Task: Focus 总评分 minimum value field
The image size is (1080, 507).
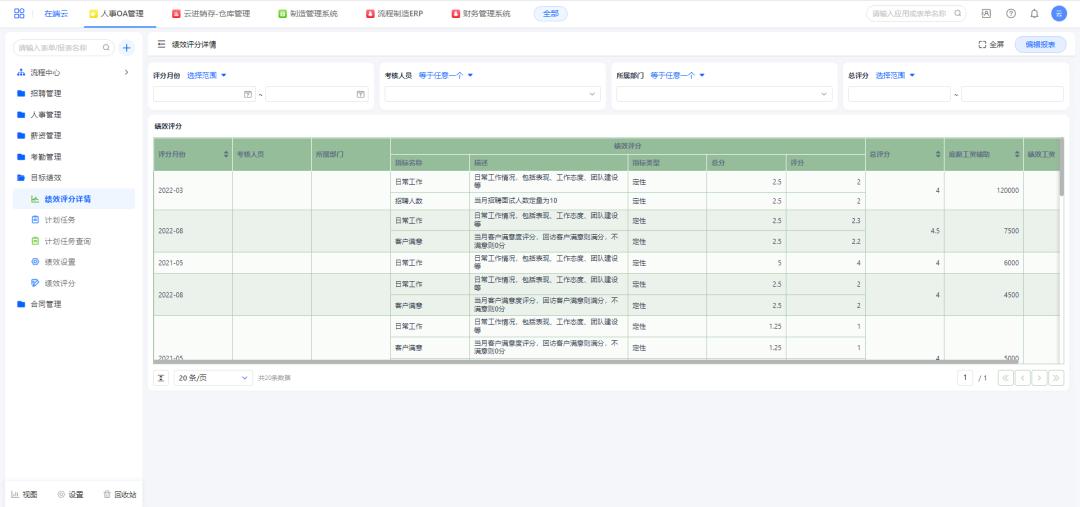Action: point(900,94)
